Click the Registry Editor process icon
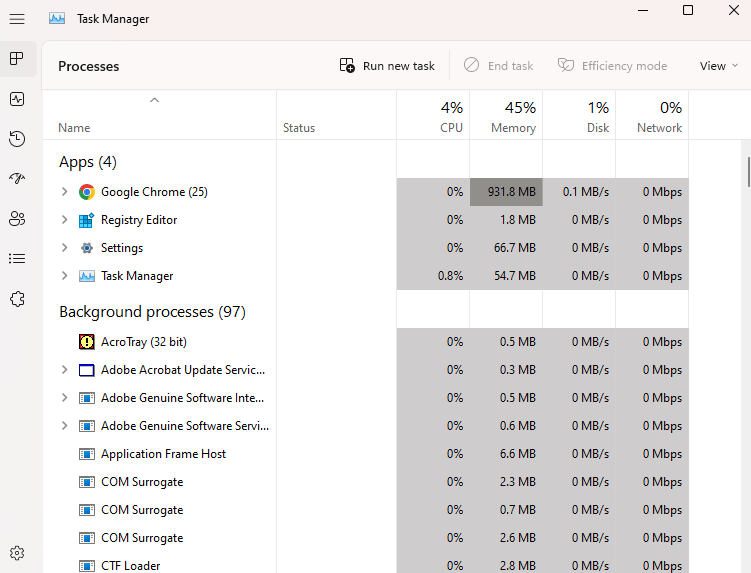The image size is (751, 573). [87, 220]
